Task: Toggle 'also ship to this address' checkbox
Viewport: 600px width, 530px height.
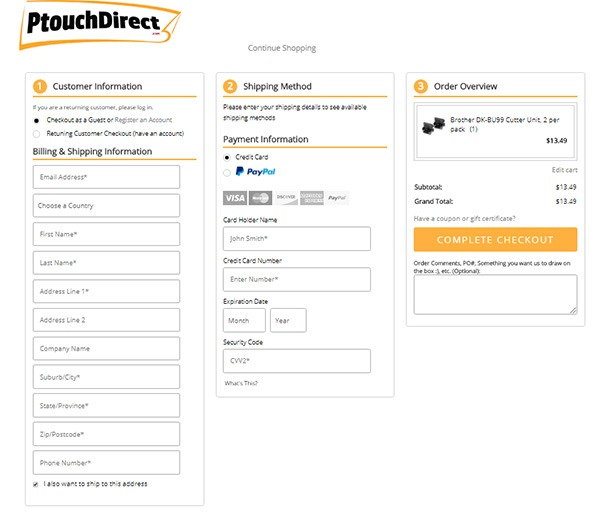Action: (x=37, y=484)
